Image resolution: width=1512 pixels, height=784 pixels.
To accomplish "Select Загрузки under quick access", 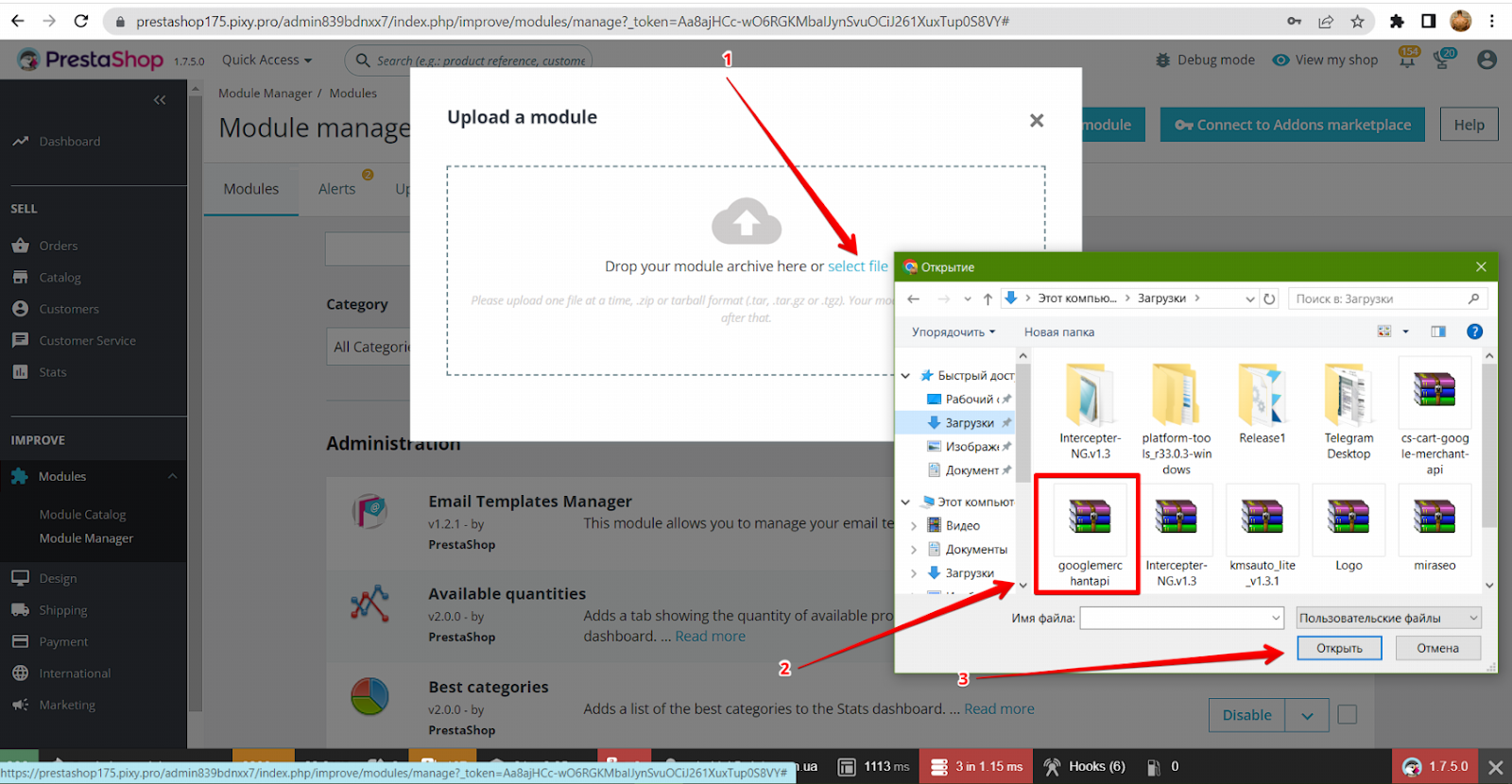I will point(968,422).
